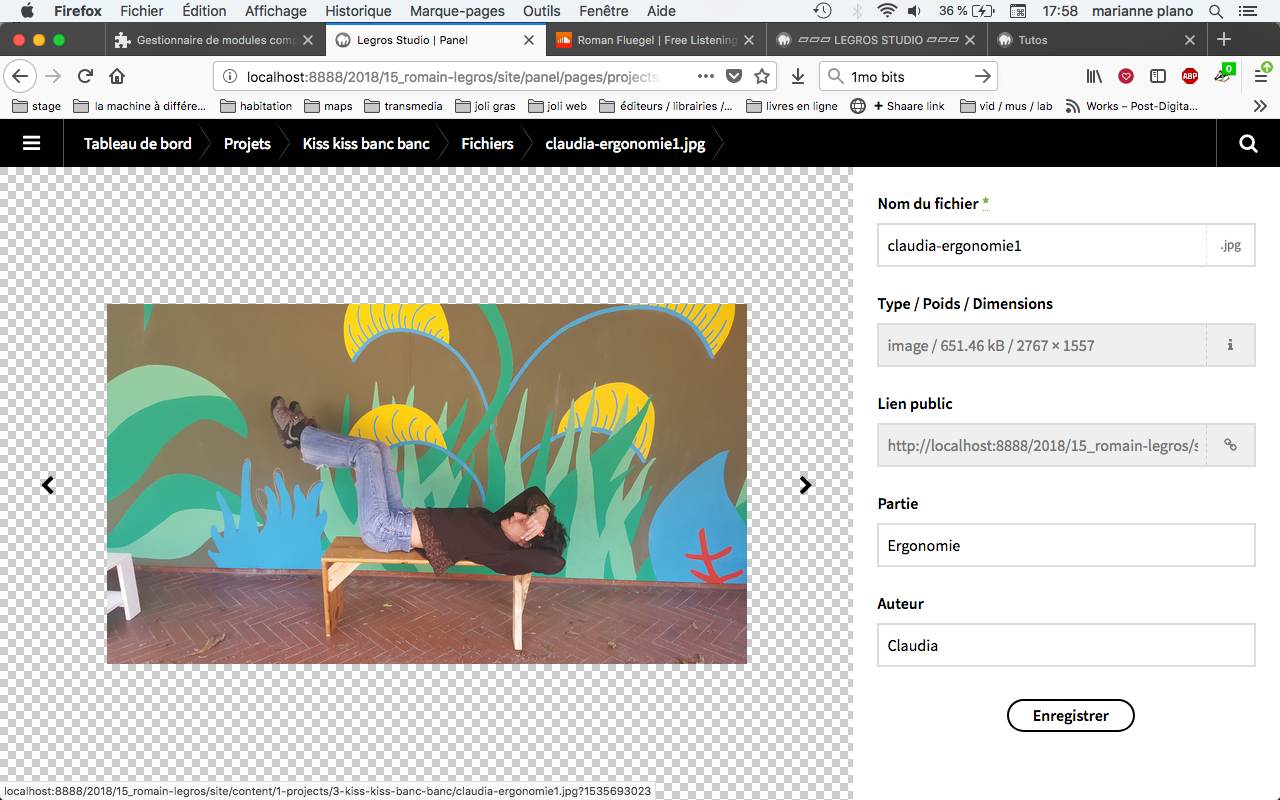Open the Adblock Plus extension icon
The image size is (1280, 800).
(1189, 77)
